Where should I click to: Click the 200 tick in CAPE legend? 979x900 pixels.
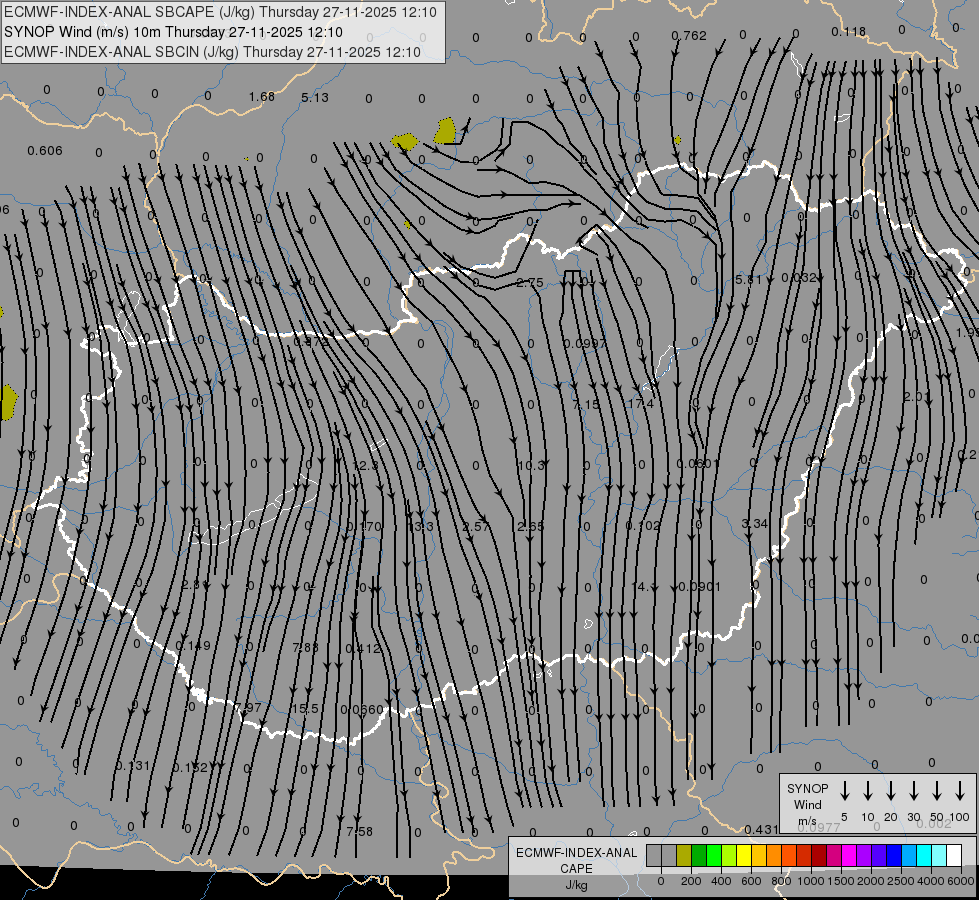(x=691, y=881)
